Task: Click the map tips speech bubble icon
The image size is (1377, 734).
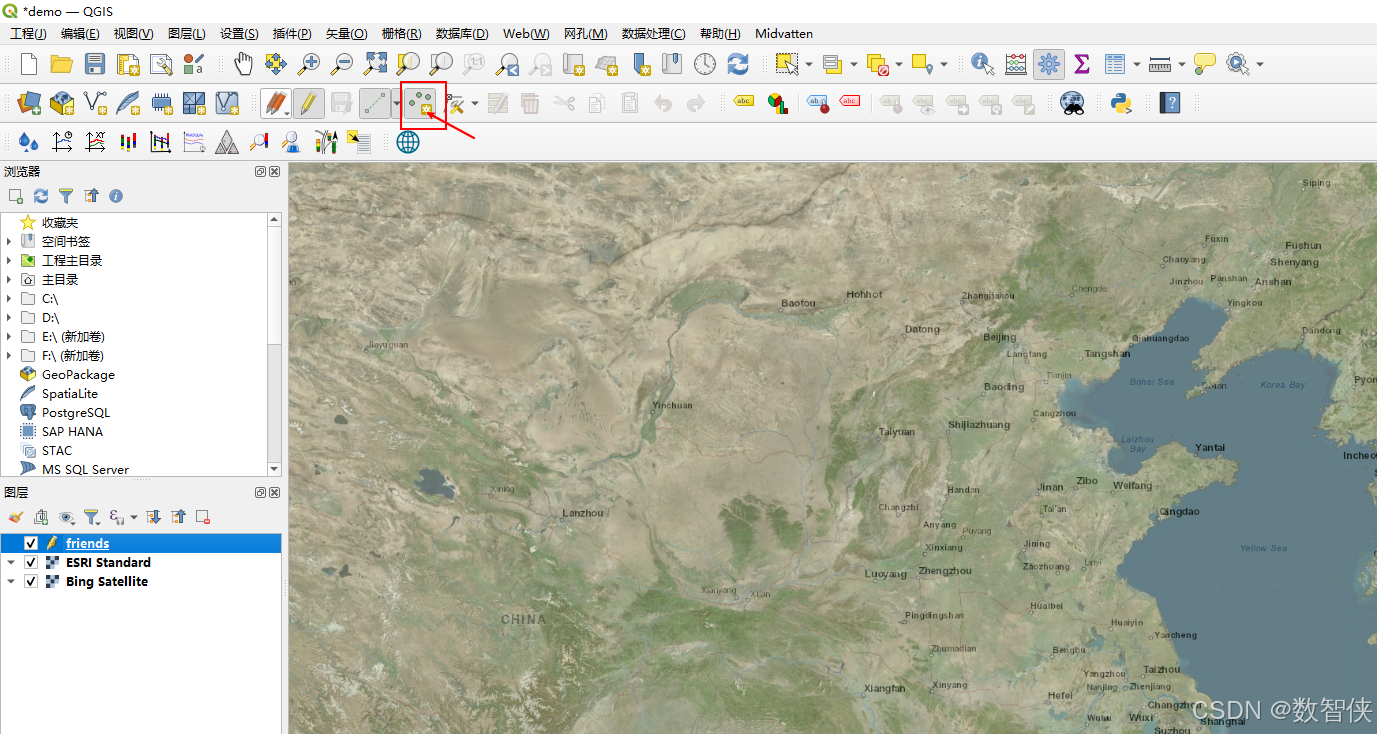Action: (x=1204, y=64)
